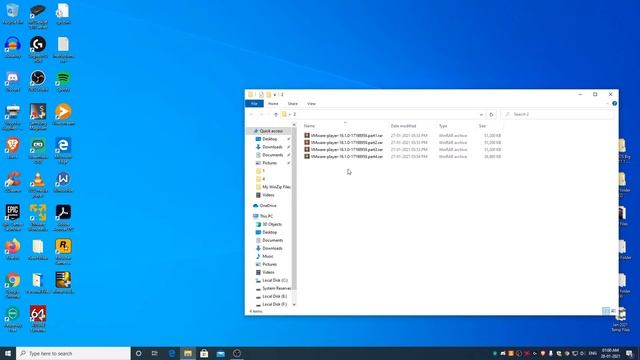The width and height of the screenshot is (640, 360).
Task: Select OneDrive in the navigation pane
Action: (264, 206)
